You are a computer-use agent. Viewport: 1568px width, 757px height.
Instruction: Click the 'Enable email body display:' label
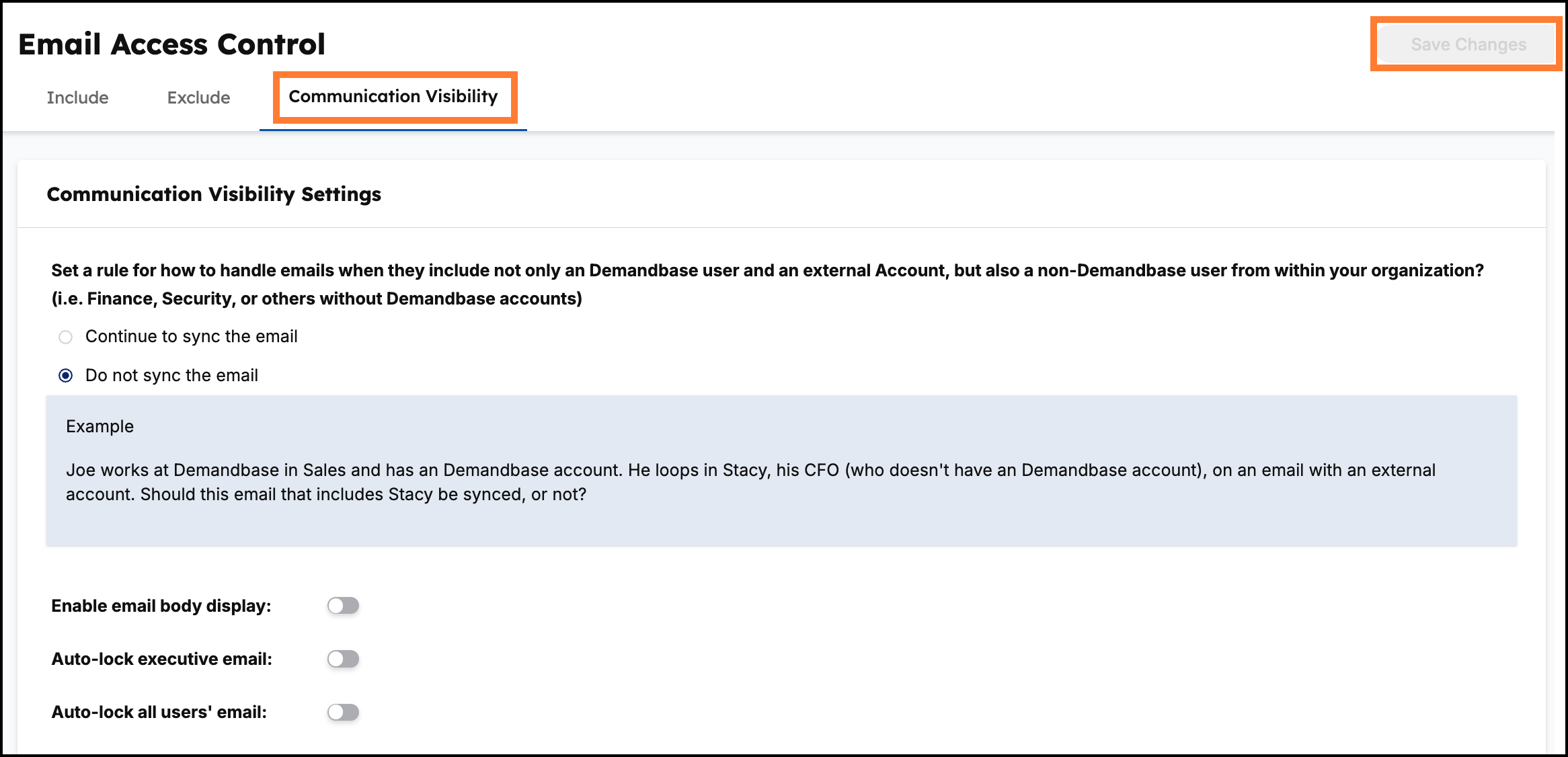click(x=161, y=606)
